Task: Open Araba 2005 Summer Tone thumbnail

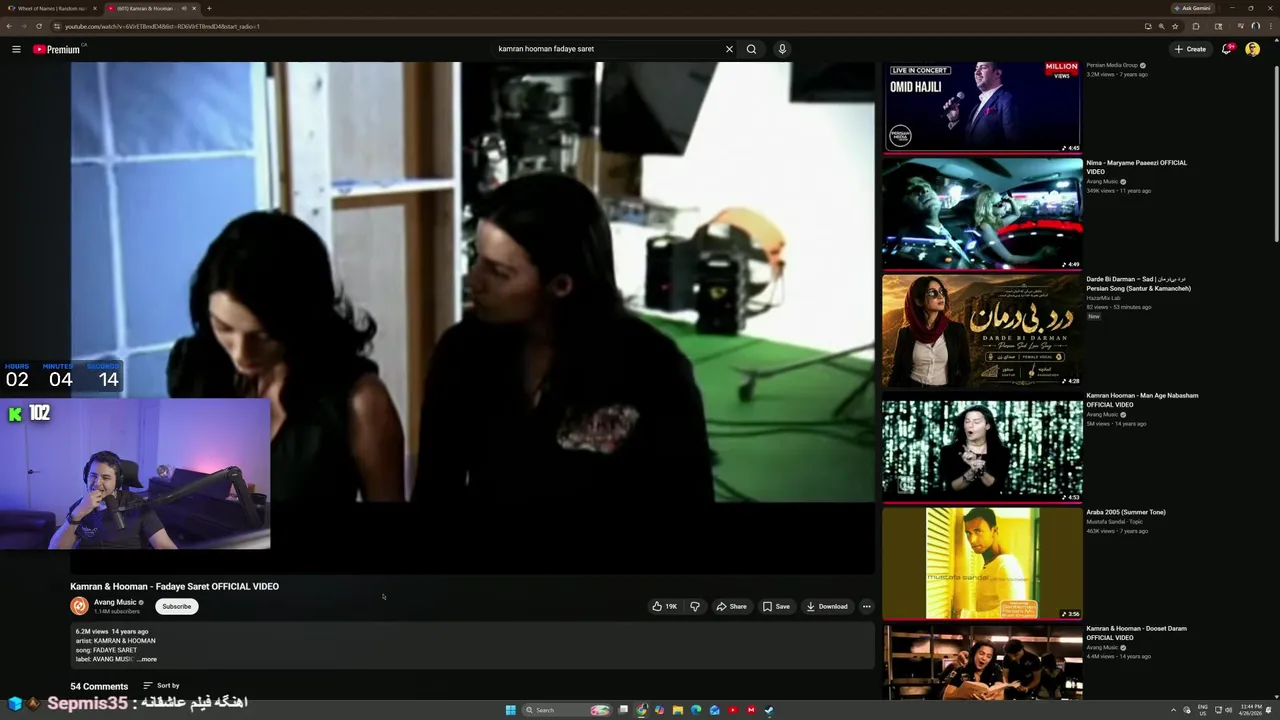Action: click(982, 563)
